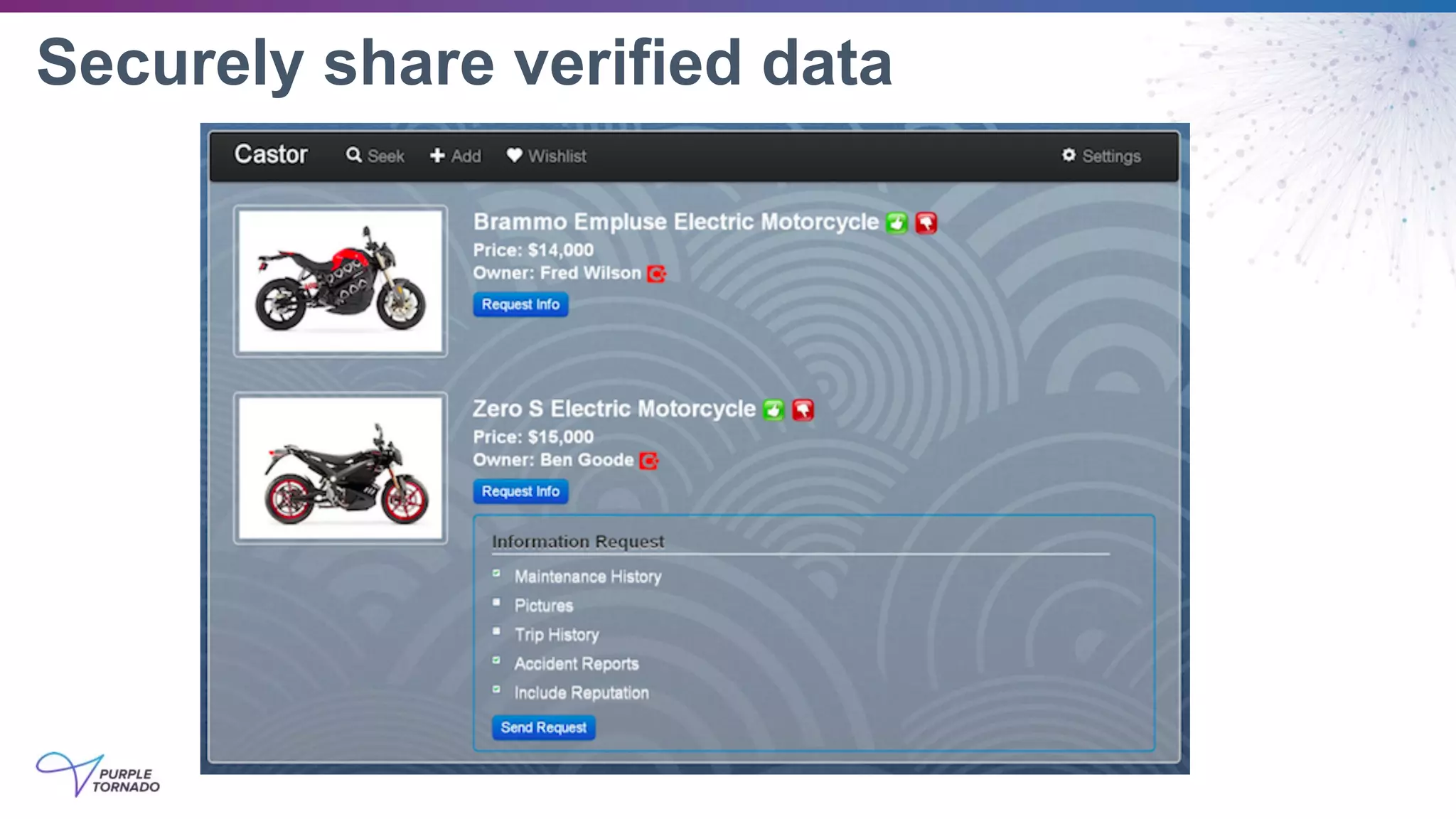Open Zero S Electric Motorcycle title

pyautogui.click(x=614, y=409)
